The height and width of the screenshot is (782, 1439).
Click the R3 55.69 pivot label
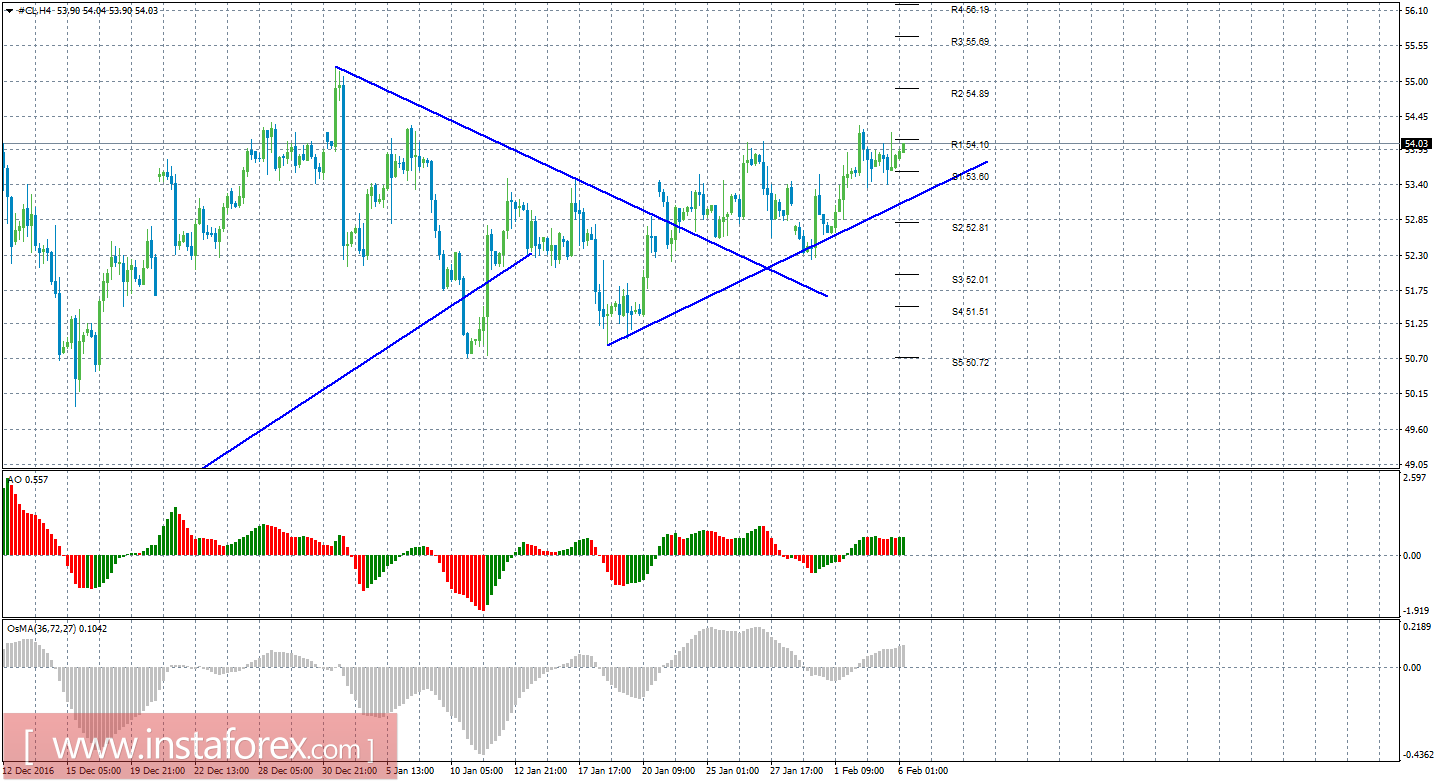point(970,42)
